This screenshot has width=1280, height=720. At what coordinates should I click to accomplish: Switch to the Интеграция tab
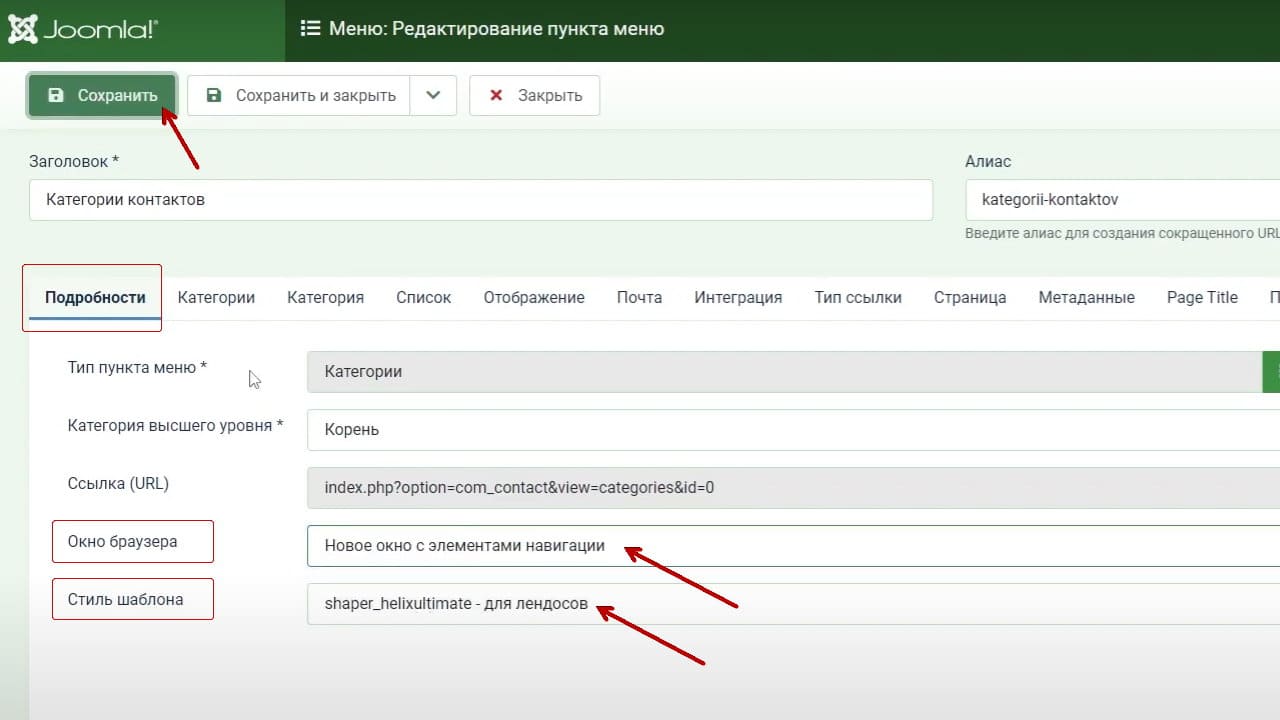(x=738, y=298)
